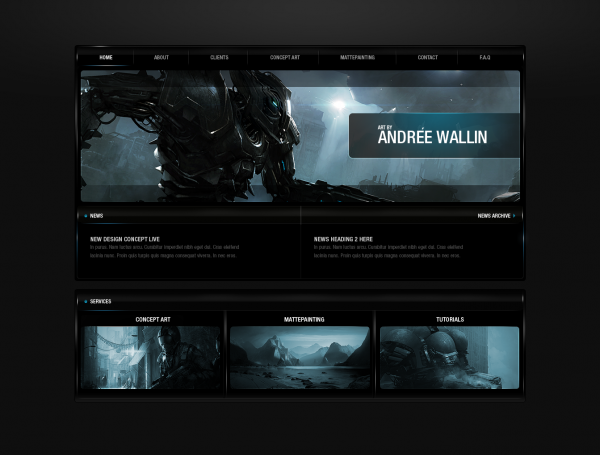This screenshot has width=600, height=455.
Task: Click the ANDRÉE WALLIN banner title
Action: click(432, 137)
